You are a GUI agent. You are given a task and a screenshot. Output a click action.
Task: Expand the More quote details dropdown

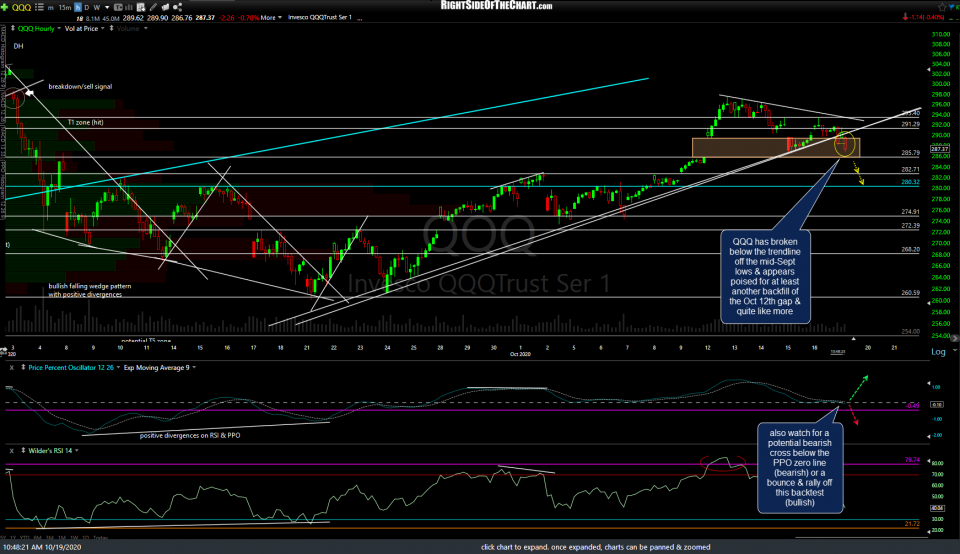click(x=271, y=17)
